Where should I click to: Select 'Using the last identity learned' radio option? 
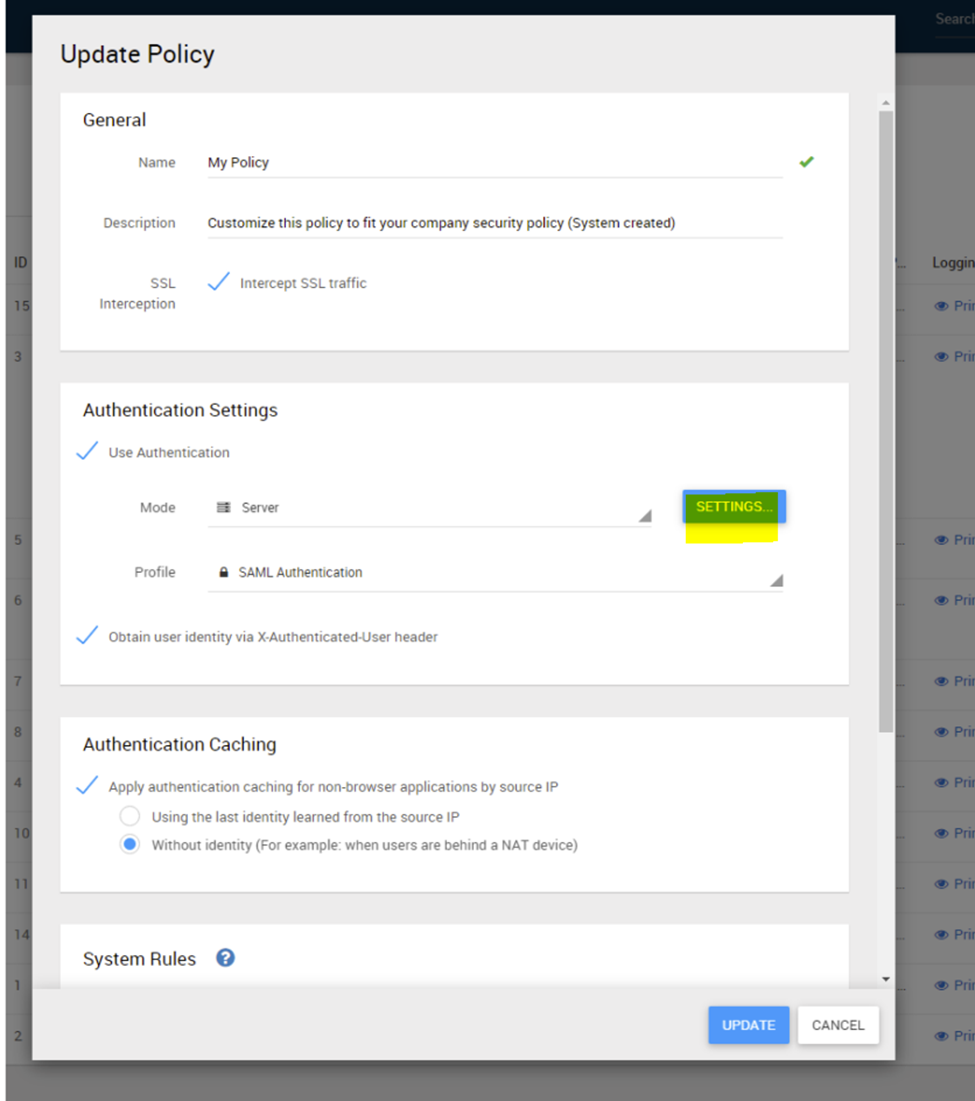tap(130, 817)
